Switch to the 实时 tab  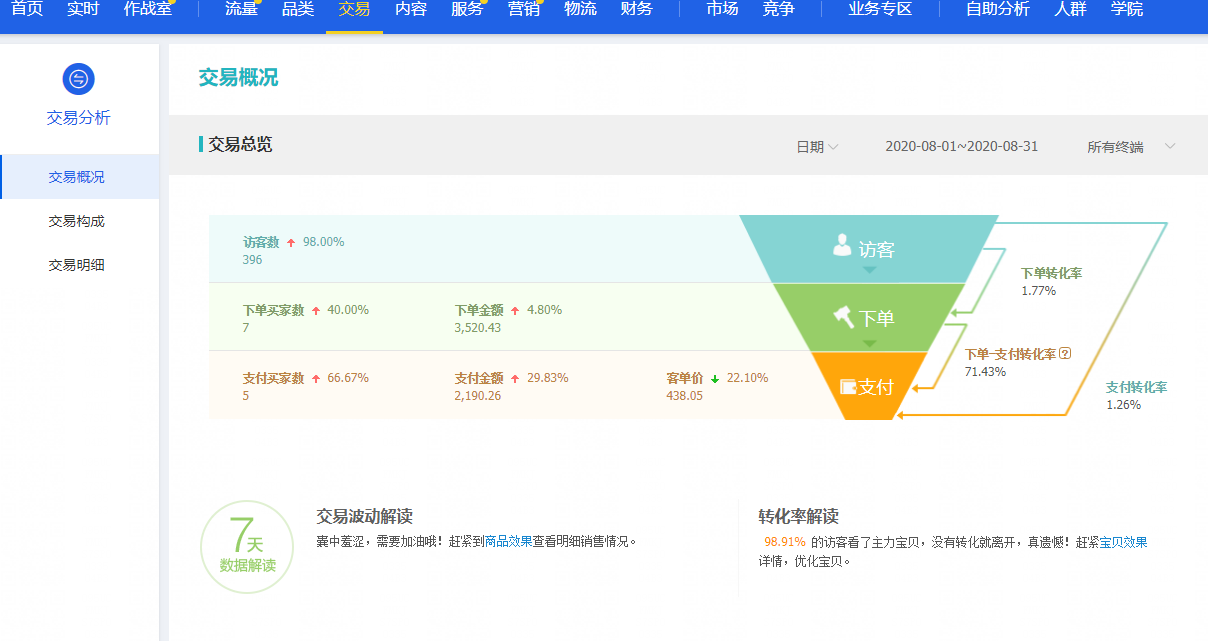click(x=83, y=10)
